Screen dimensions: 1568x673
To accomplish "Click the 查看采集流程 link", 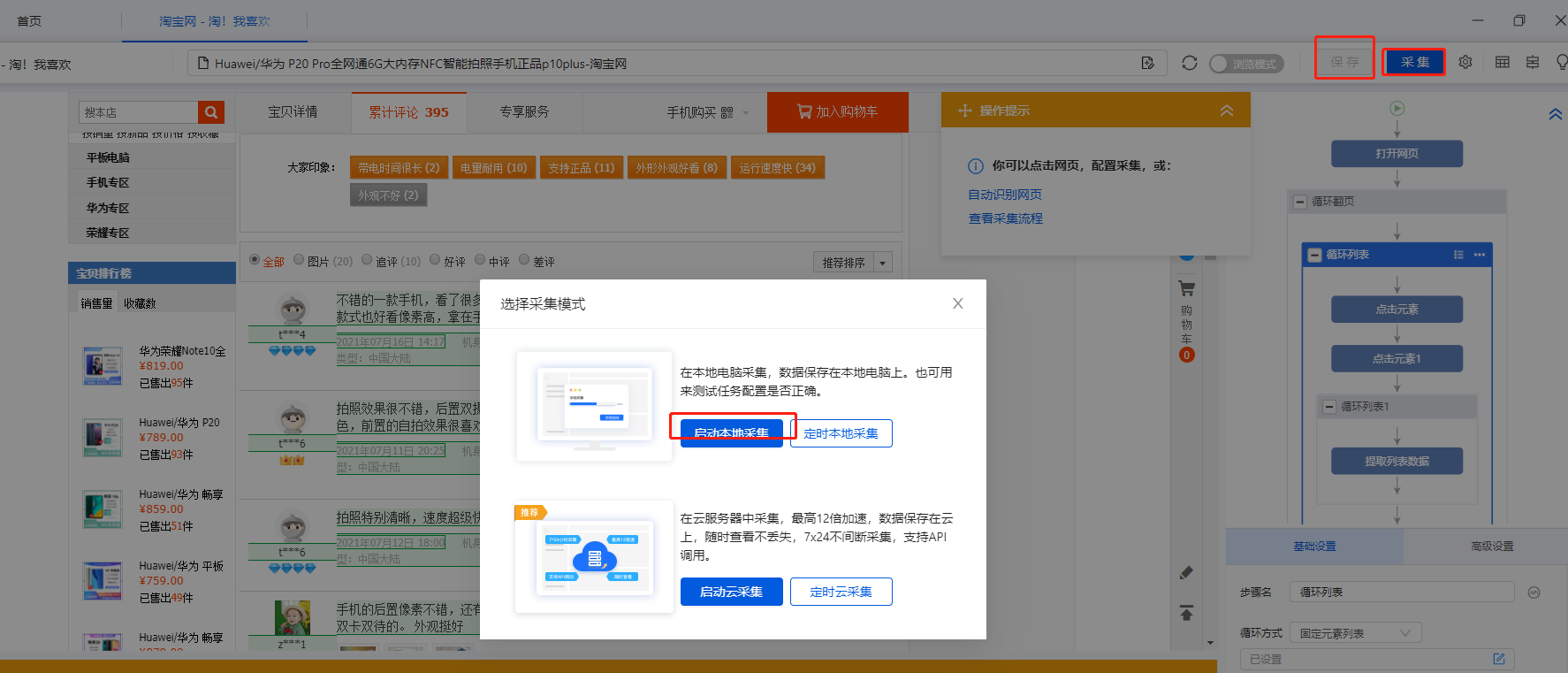I will 1005,218.
